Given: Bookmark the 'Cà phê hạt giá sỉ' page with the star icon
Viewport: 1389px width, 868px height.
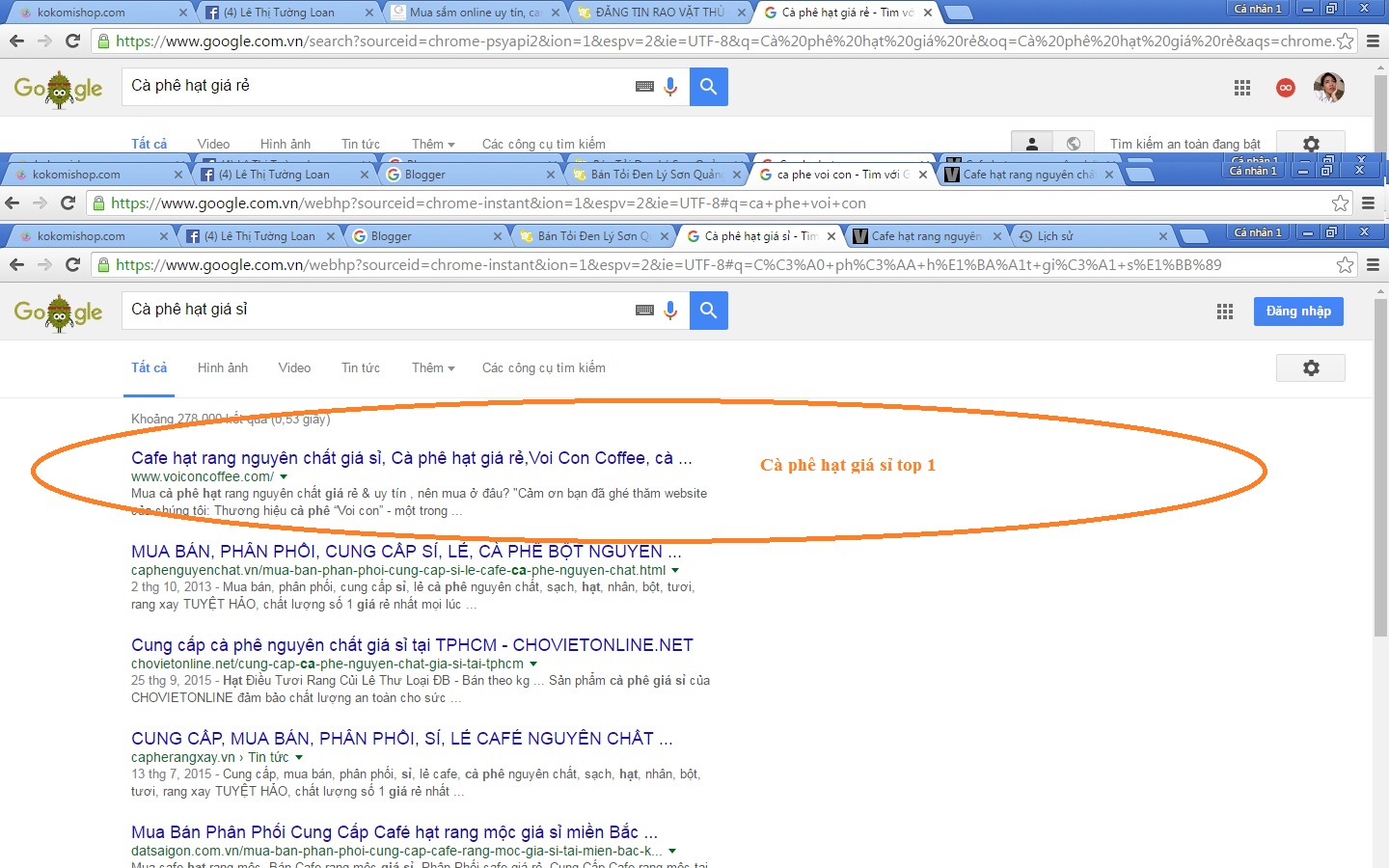Looking at the screenshot, I should click(1345, 265).
